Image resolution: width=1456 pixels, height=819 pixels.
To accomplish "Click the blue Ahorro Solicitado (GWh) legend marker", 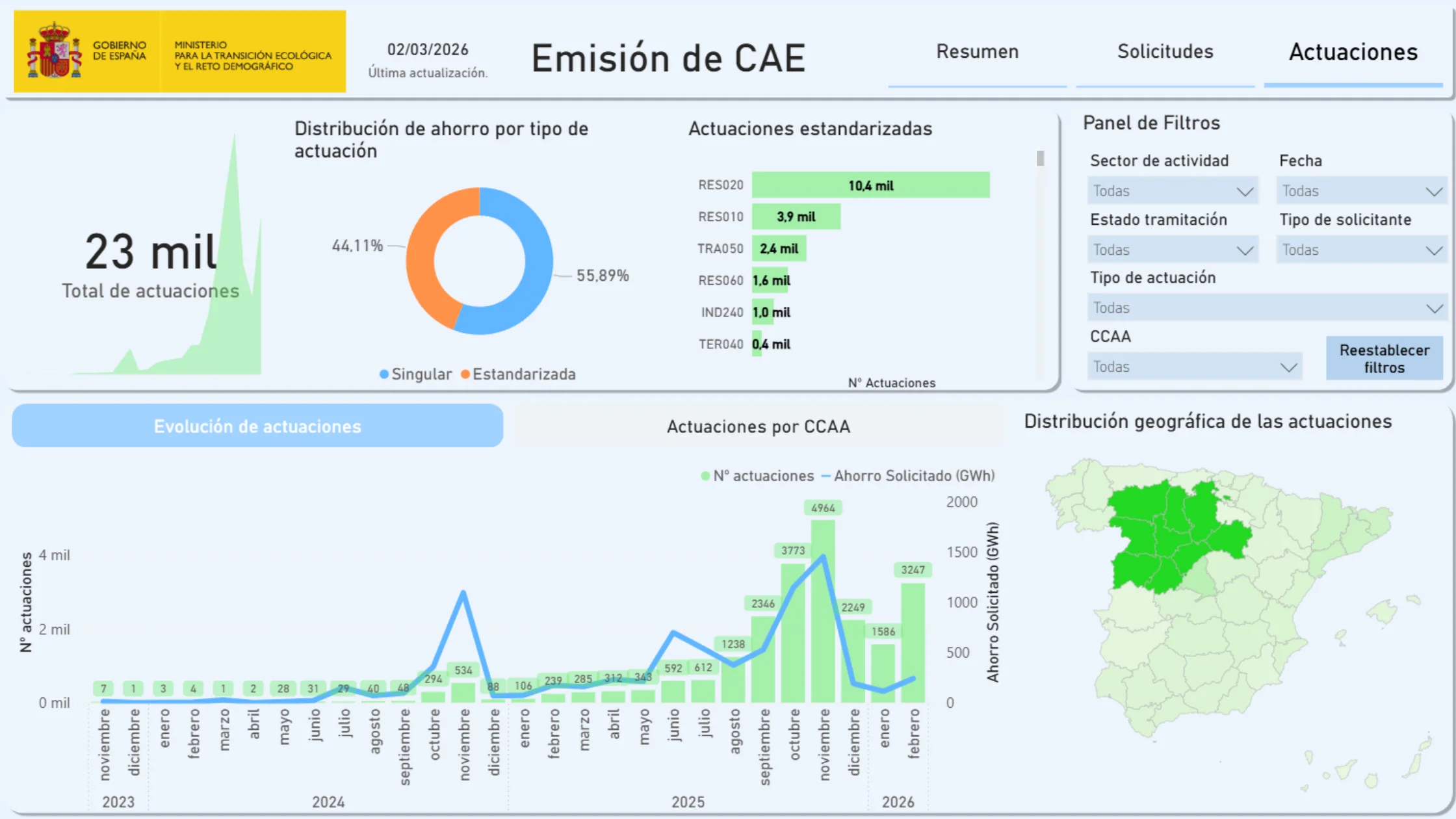I will coord(826,476).
